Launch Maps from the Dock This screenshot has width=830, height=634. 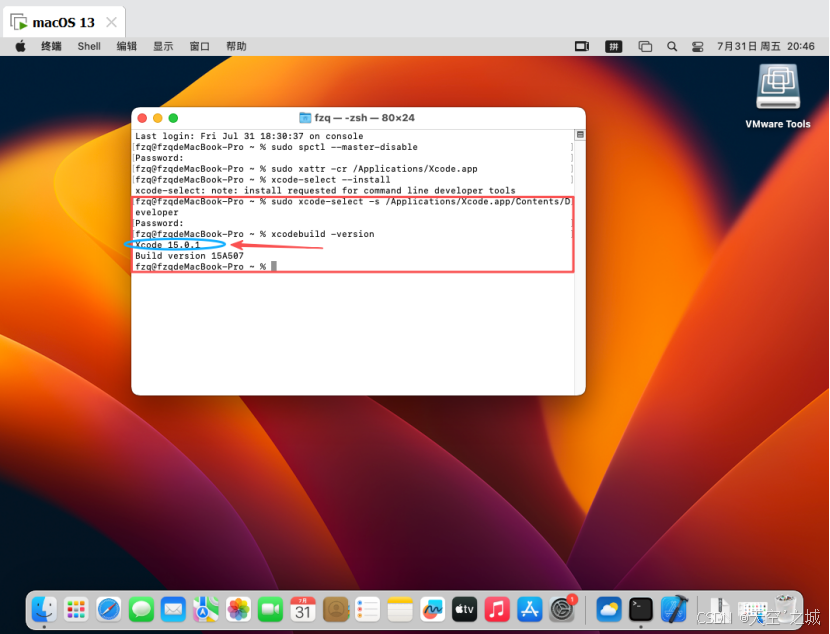[206, 610]
